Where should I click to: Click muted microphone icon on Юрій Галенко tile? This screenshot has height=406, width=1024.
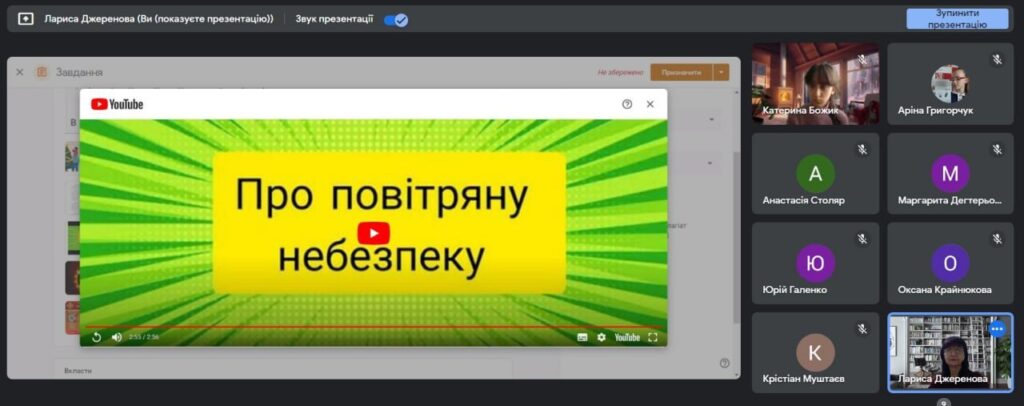[x=862, y=239]
